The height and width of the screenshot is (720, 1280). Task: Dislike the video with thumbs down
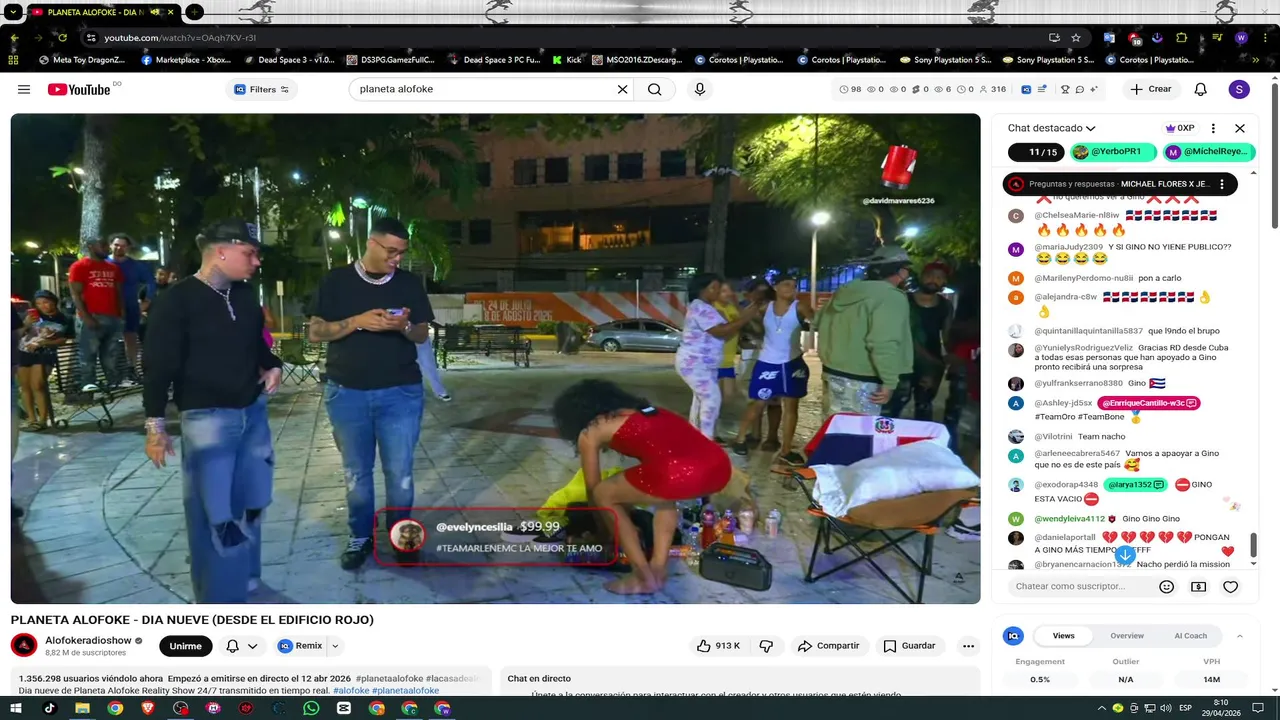767,646
